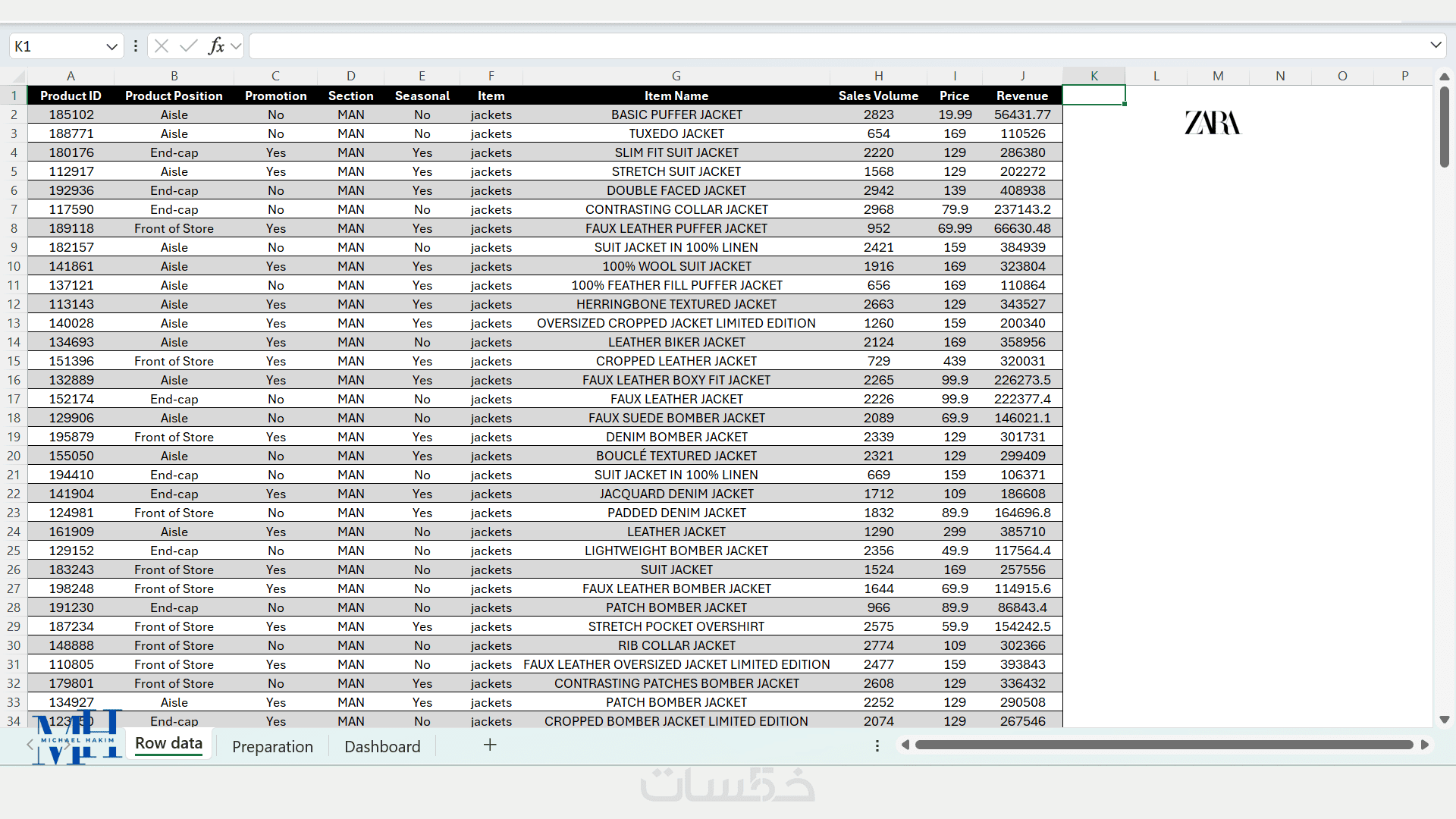Select column G header
The image size is (1456, 819).
tap(676, 76)
